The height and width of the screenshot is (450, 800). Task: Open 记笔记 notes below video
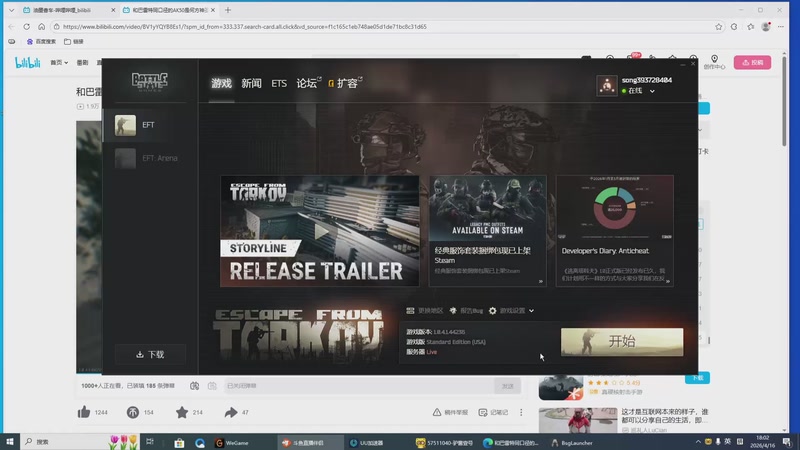click(493, 412)
